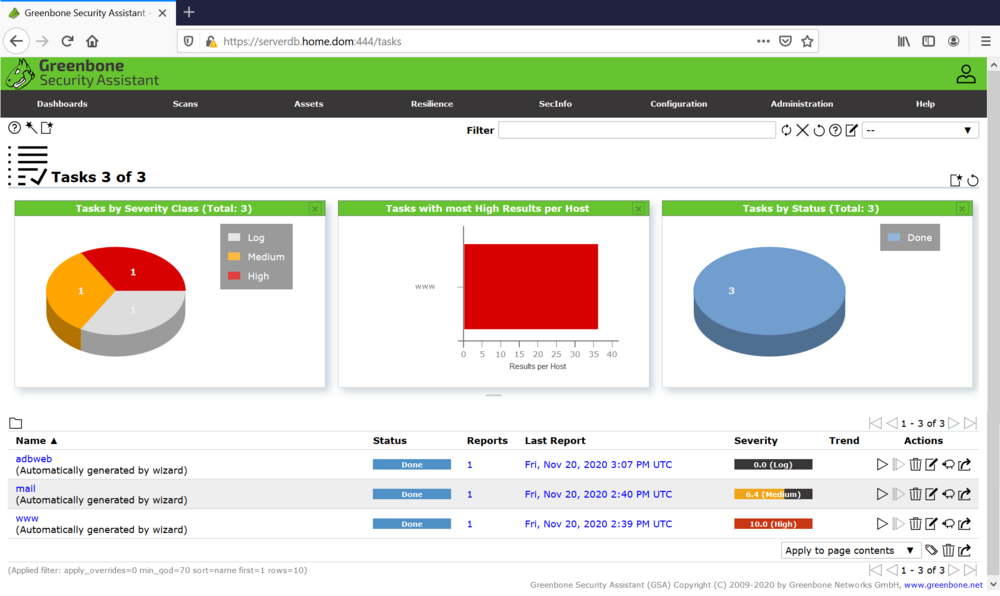This screenshot has width=1000, height=596.
Task: Open the Firefox hamburger menu
Action: [985, 41]
